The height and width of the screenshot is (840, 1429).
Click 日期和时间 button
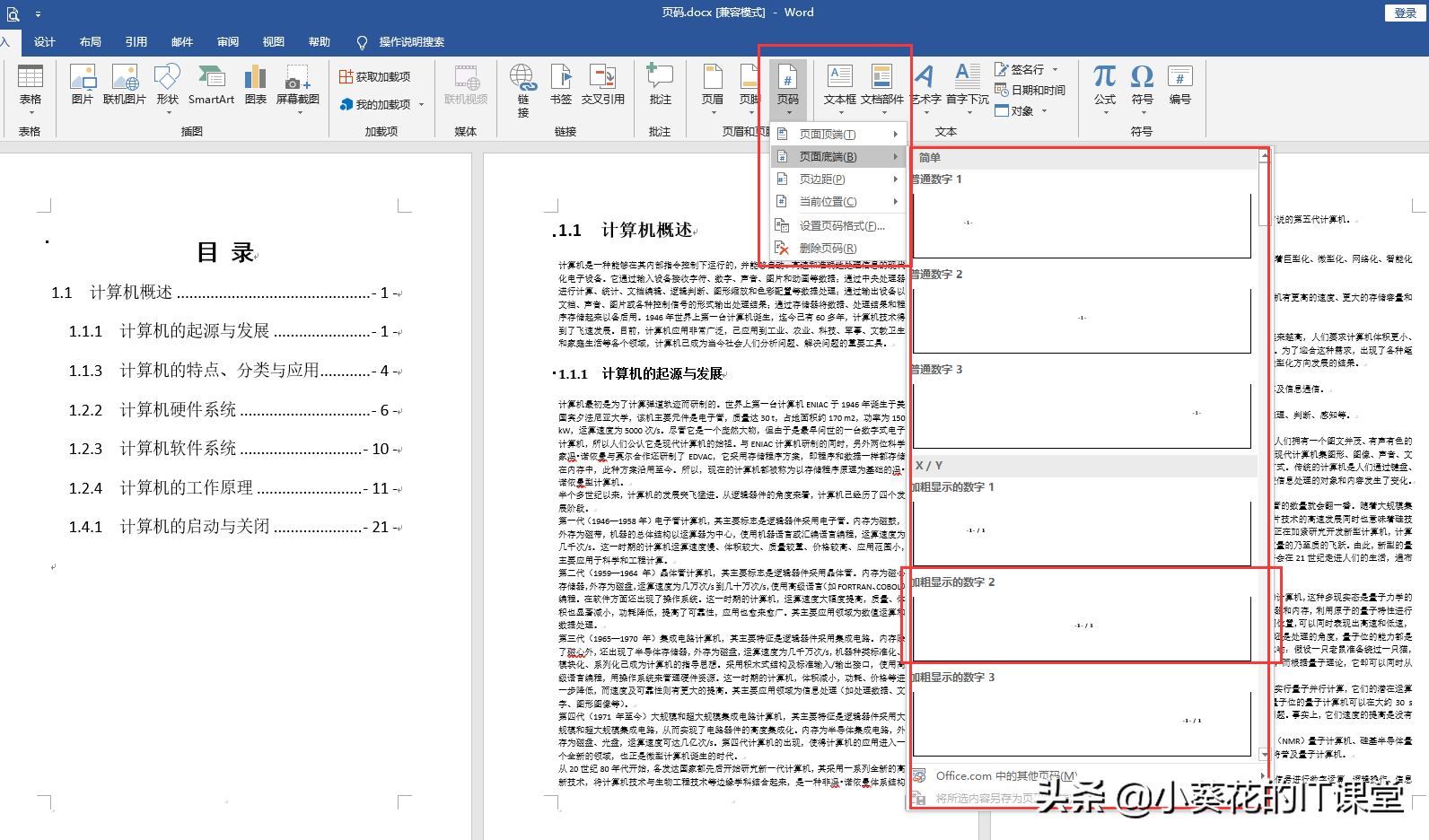pyautogui.click(x=1030, y=90)
